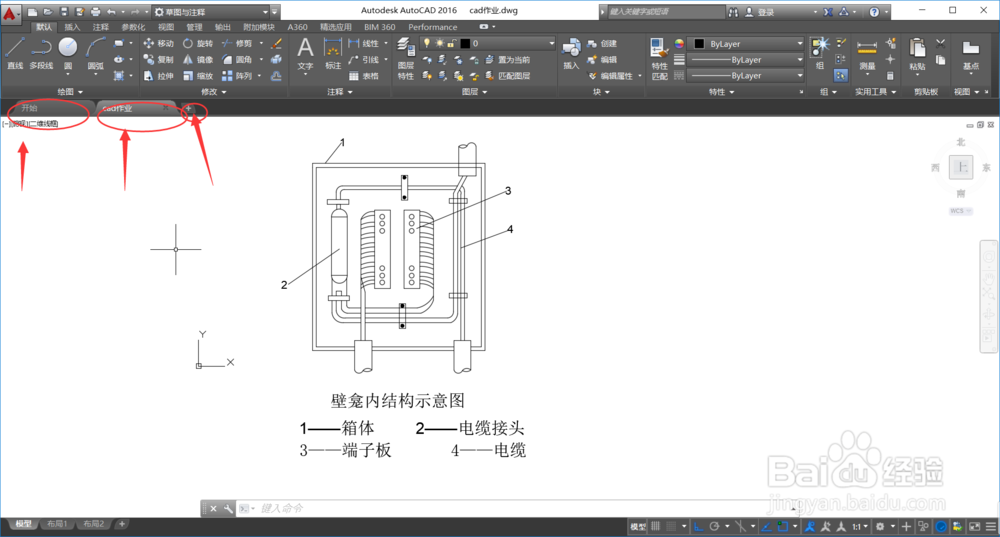Image resolution: width=1000 pixels, height=537 pixels.
Task: Click 置为当前 (Make Current) layer button
Action: [508, 59]
